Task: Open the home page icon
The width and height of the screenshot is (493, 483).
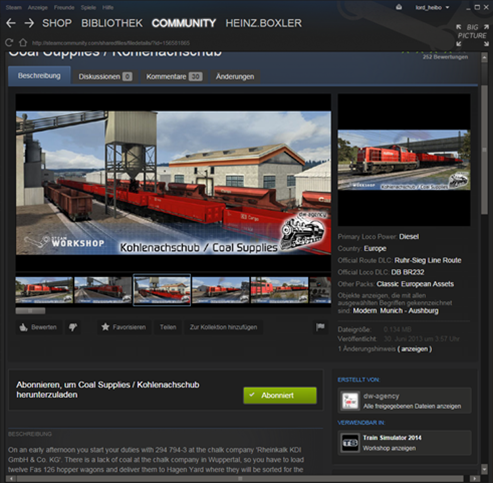Action: (23, 43)
